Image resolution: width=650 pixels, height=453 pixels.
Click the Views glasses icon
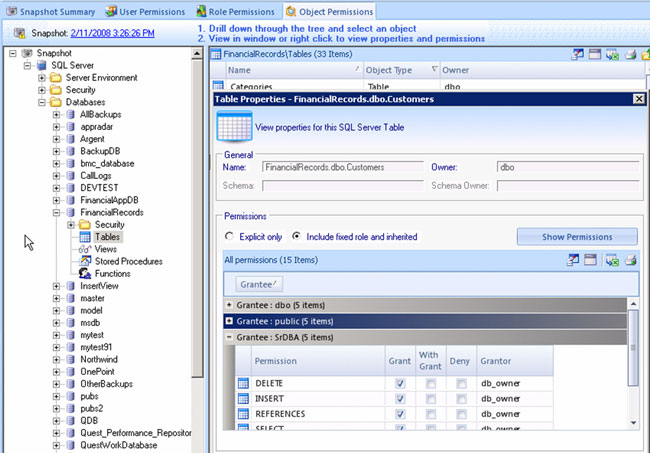(x=85, y=249)
